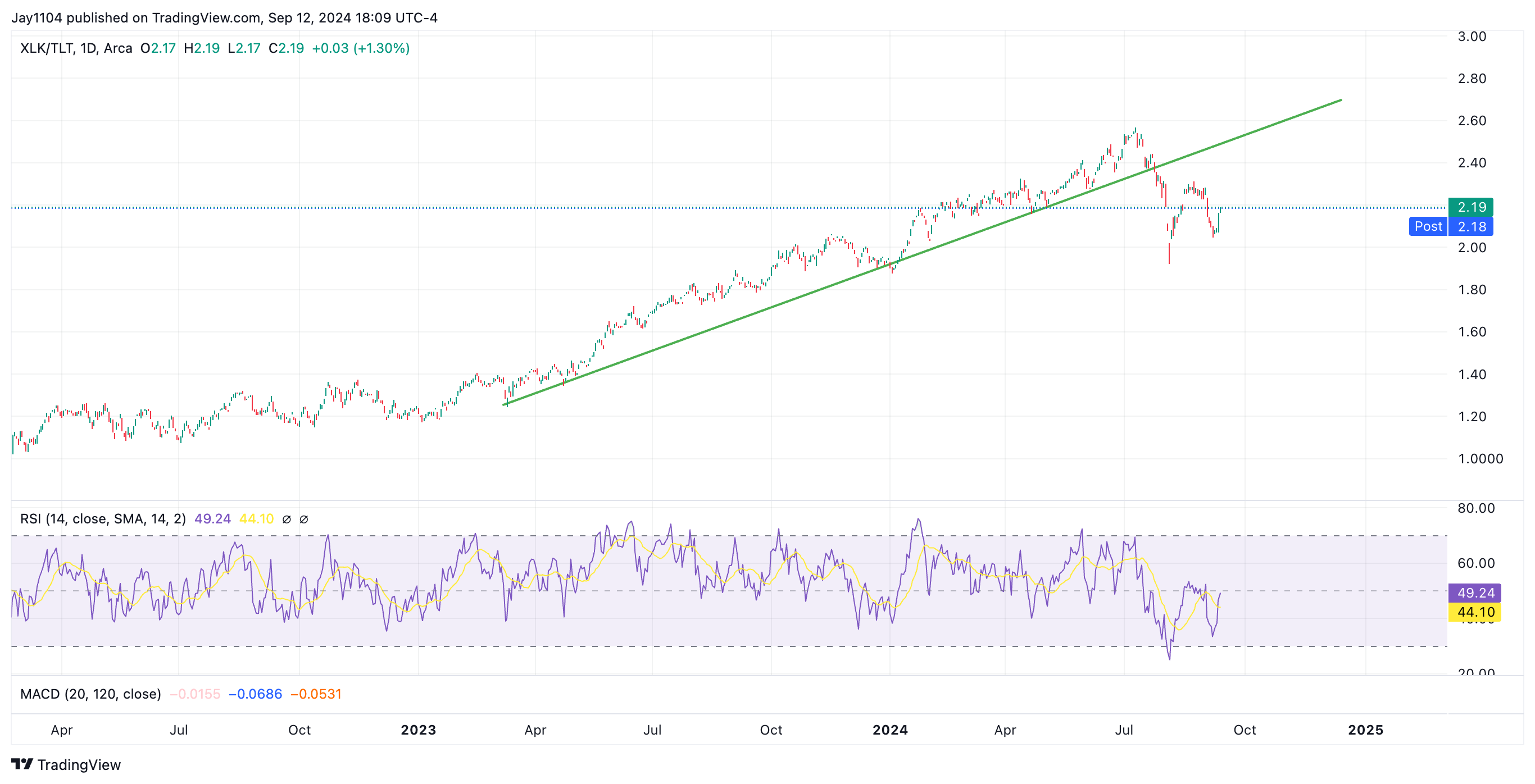
Task: Click the first ∅ symbol in RSI legend
Action: 287,519
